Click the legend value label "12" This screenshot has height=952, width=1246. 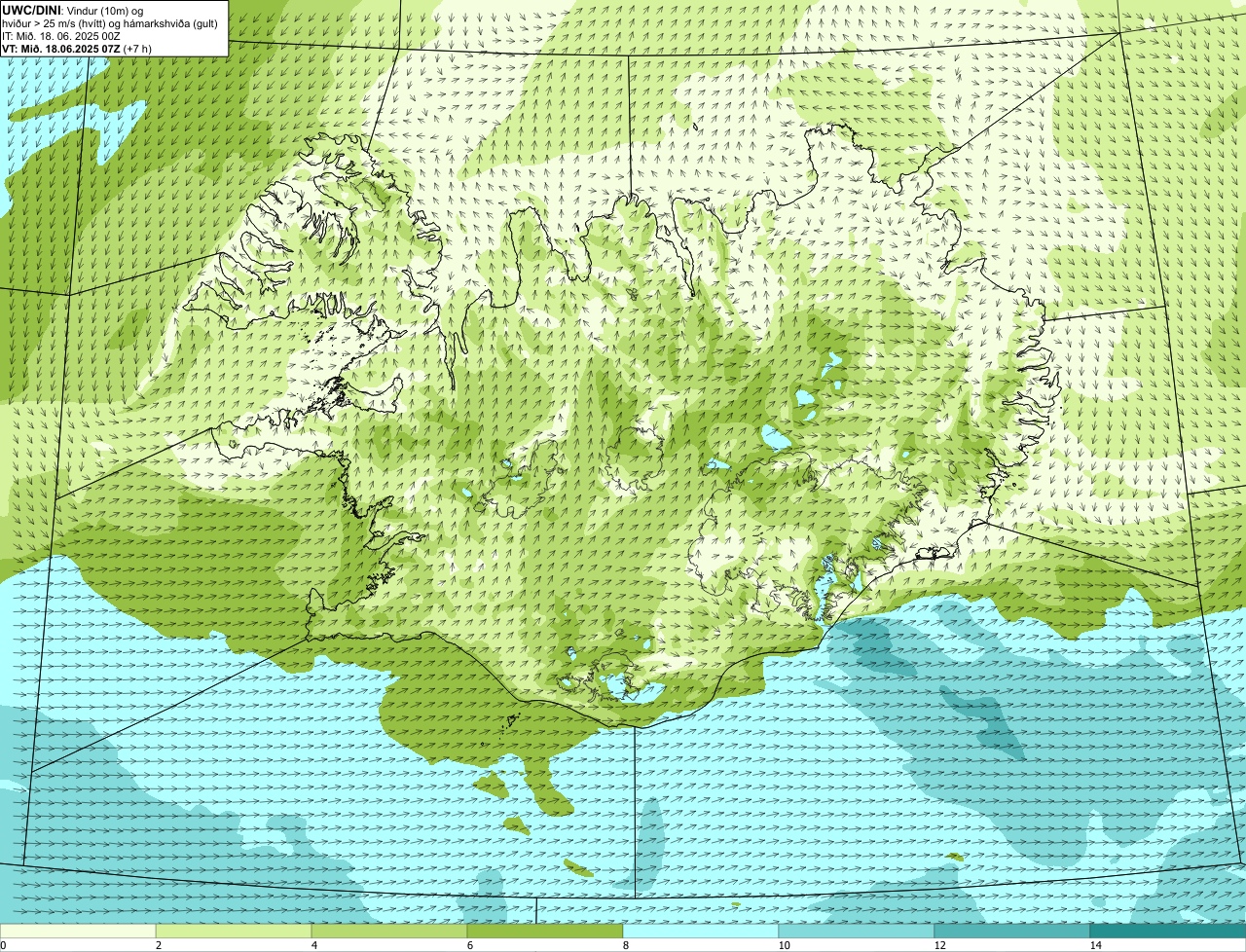click(x=939, y=945)
